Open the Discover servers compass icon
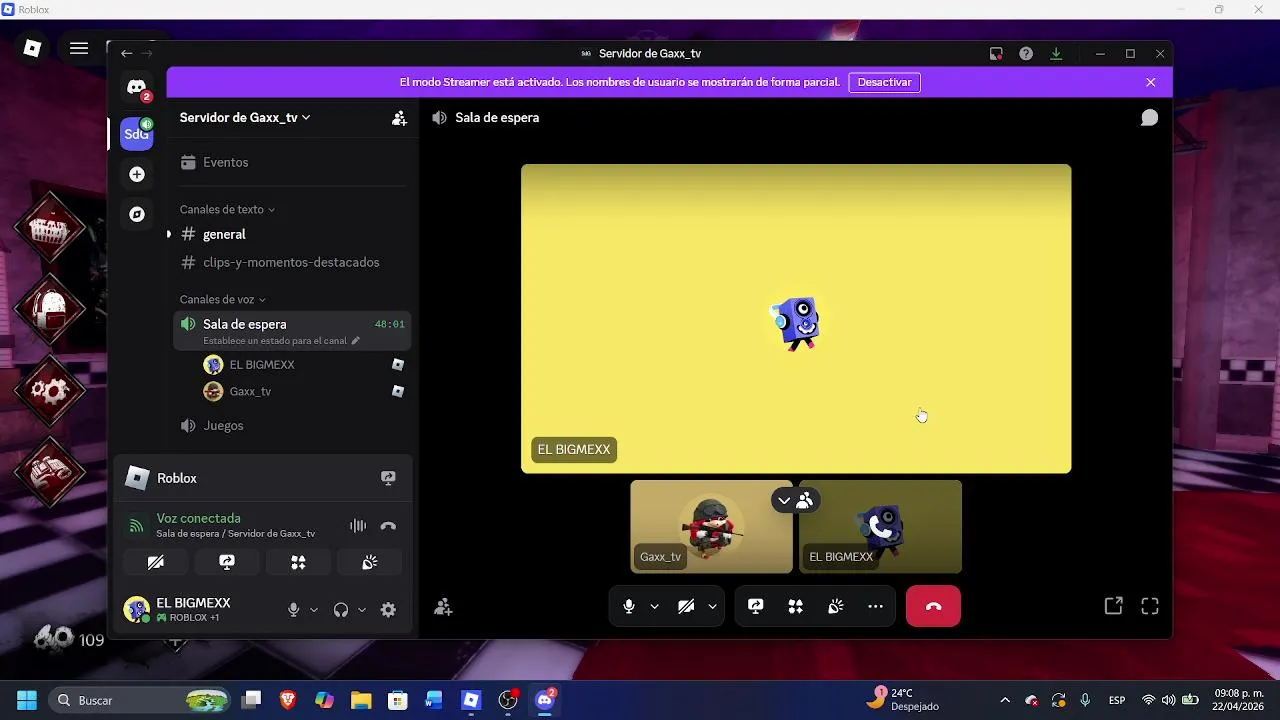 coord(137,214)
